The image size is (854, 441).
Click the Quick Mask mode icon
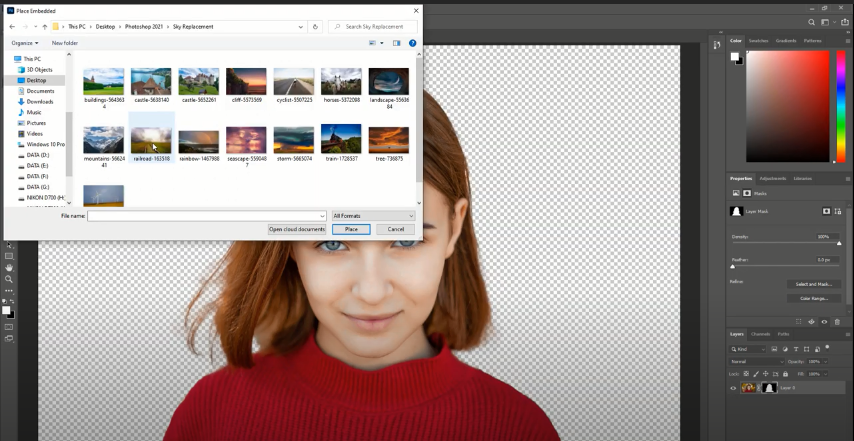(x=9, y=327)
